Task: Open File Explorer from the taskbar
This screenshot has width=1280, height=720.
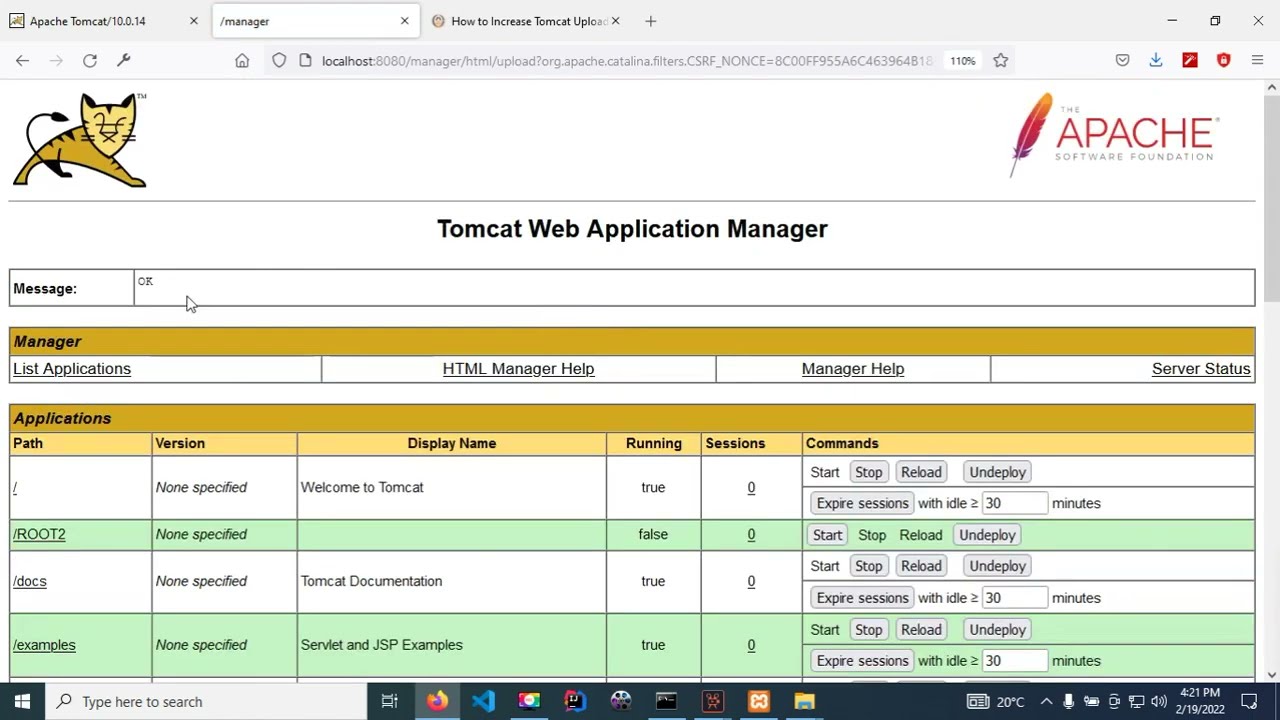Action: click(x=805, y=702)
